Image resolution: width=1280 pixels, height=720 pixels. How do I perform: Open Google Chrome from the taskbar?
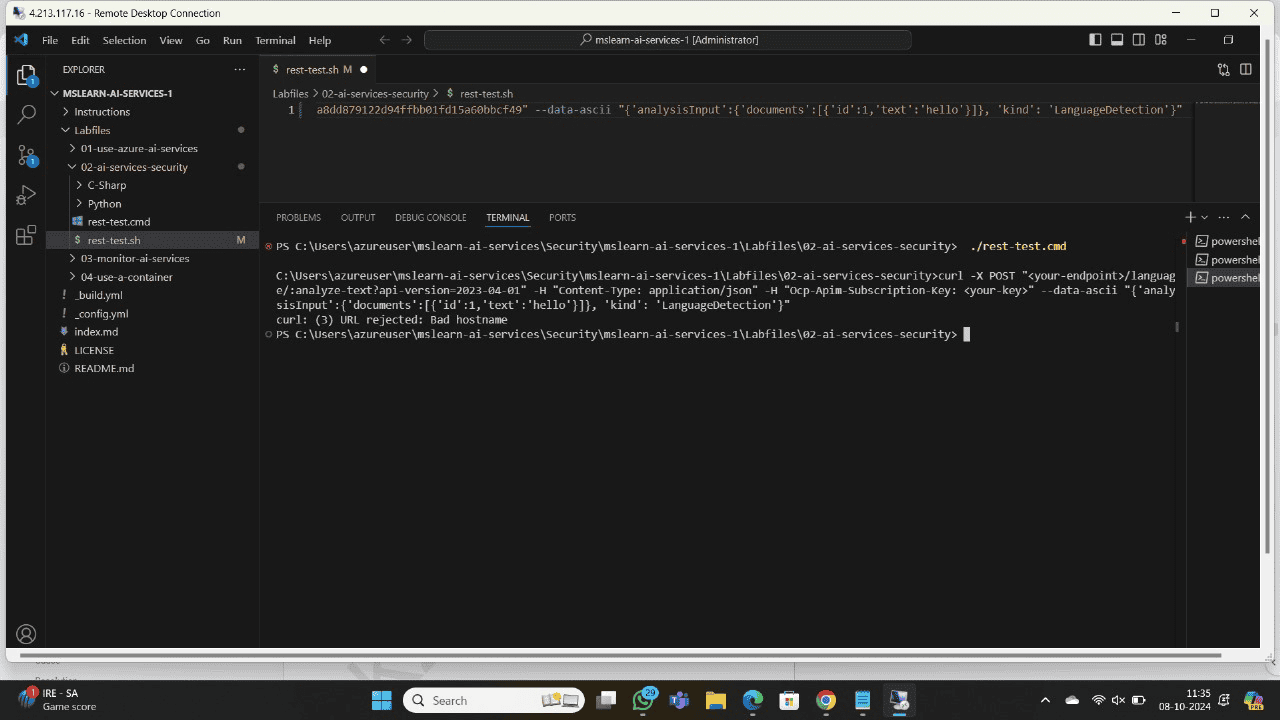click(x=825, y=700)
